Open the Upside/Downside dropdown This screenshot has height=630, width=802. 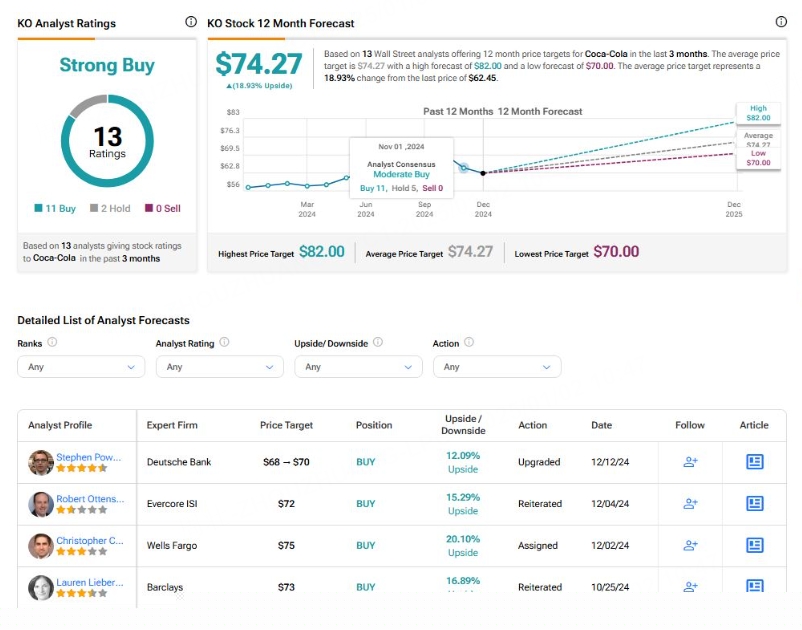[x=359, y=367]
